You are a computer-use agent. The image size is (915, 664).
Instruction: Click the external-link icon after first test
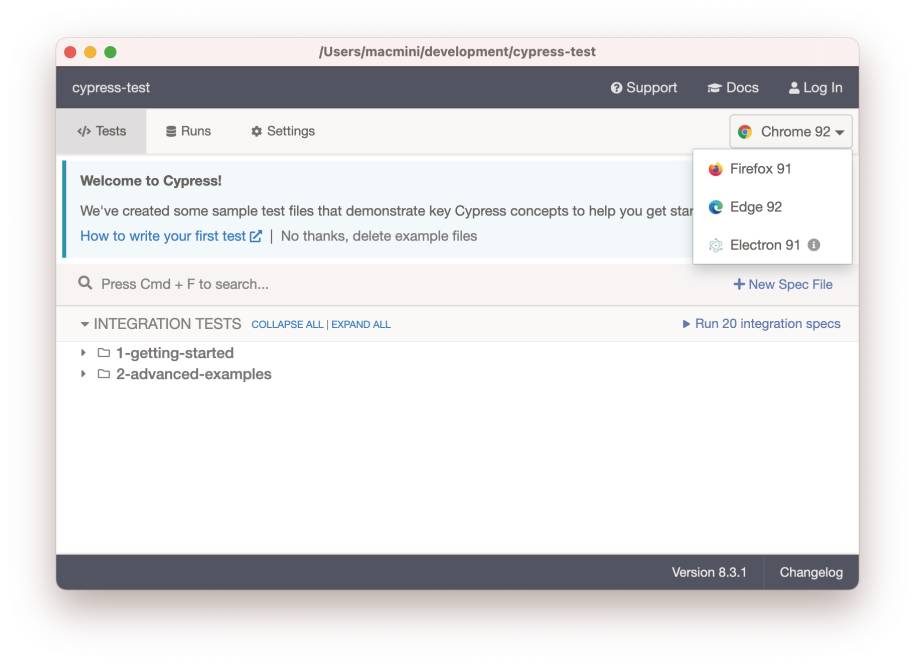click(x=256, y=236)
